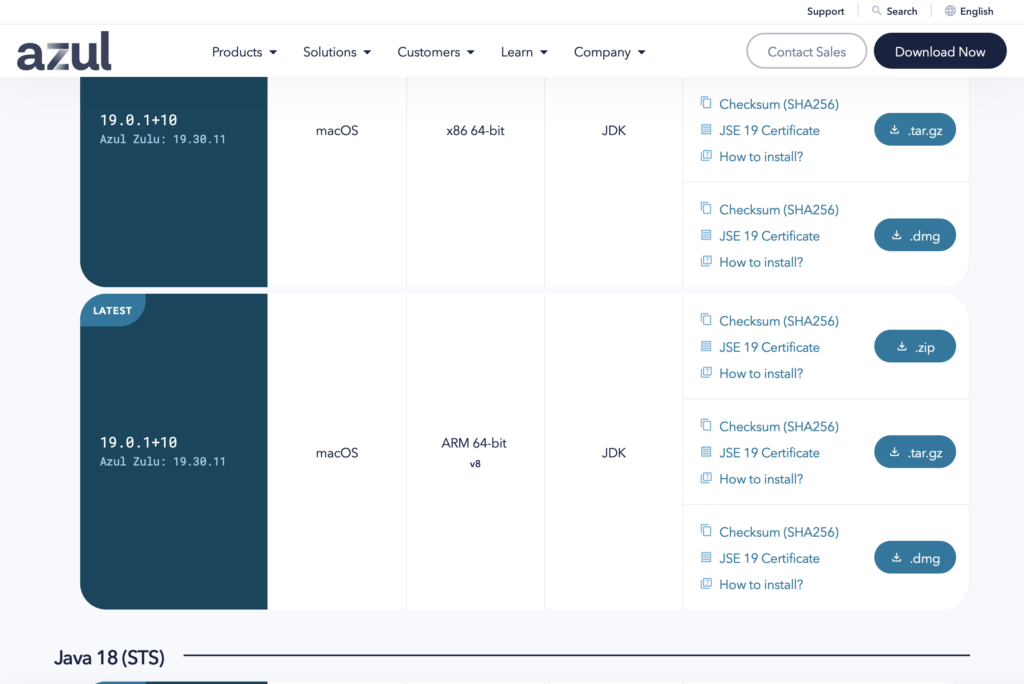The height and width of the screenshot is (684, 1024).
Task: Click the Azul logo
Action: (64, 51)
